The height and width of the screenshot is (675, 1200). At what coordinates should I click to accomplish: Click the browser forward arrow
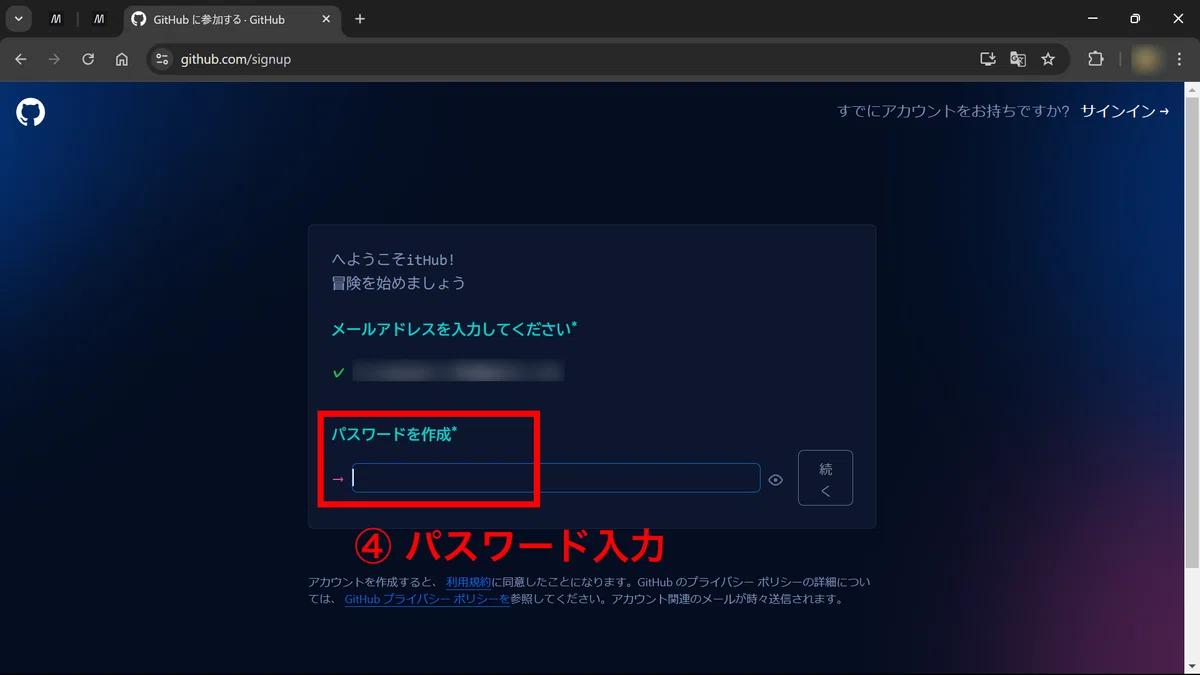(x=54, y=59)
